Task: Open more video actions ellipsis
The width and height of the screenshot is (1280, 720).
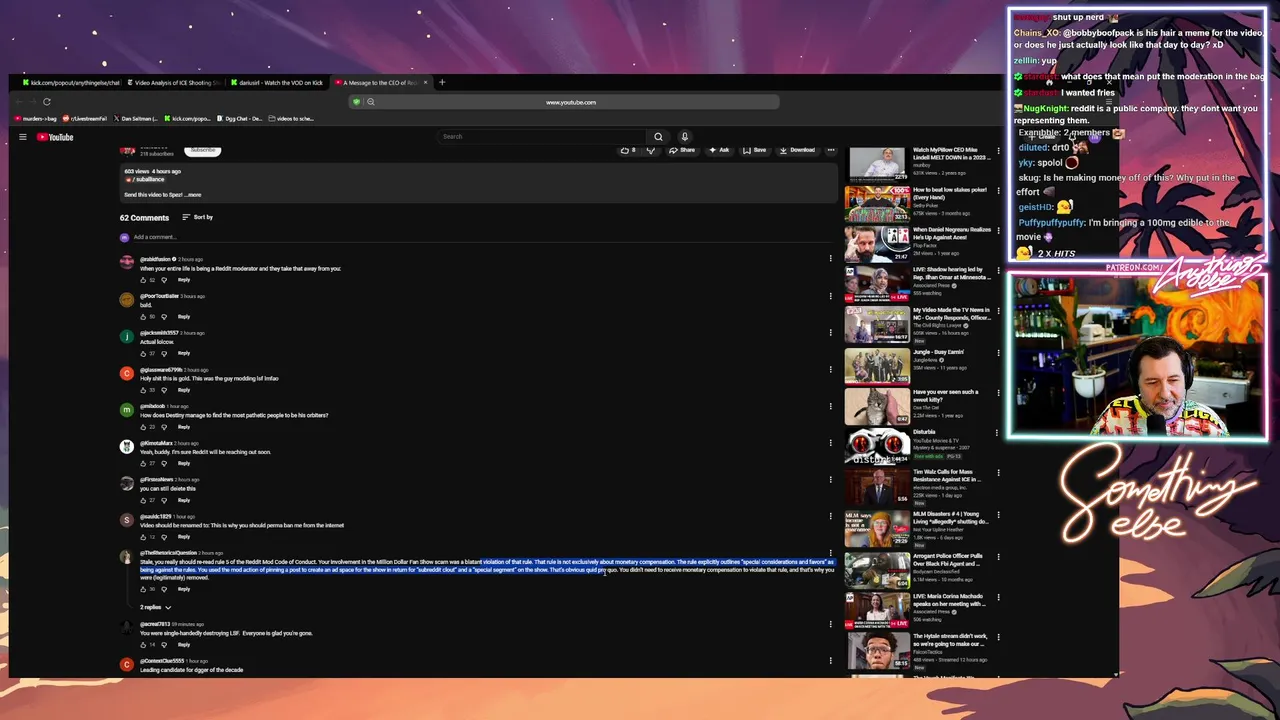Action: (830, 150)
